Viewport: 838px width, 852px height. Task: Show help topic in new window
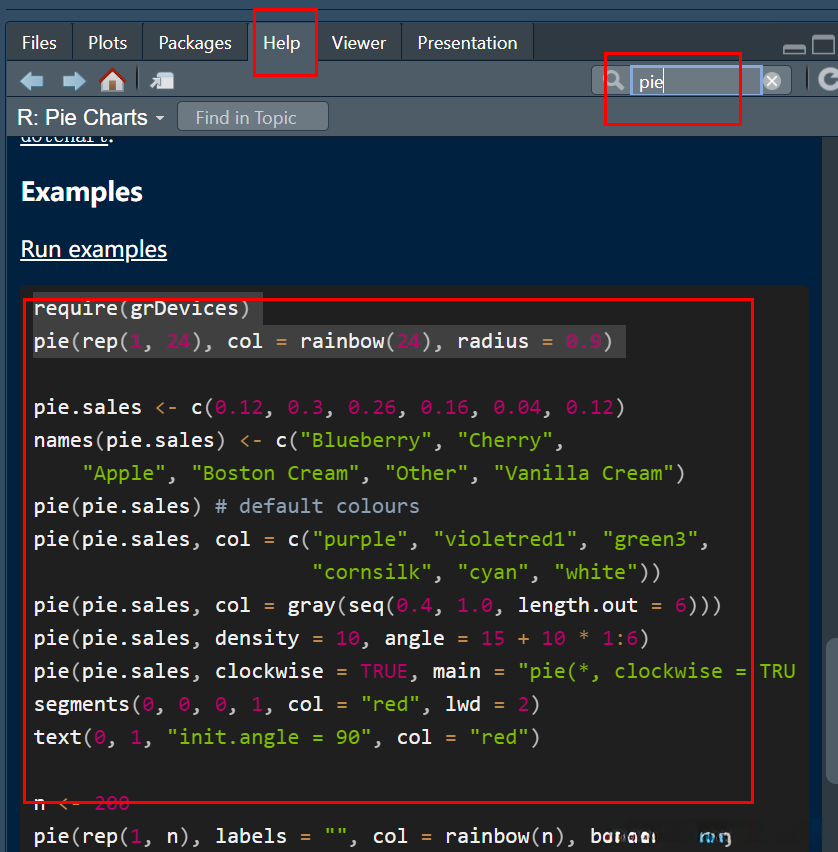[x=162, y=81]
